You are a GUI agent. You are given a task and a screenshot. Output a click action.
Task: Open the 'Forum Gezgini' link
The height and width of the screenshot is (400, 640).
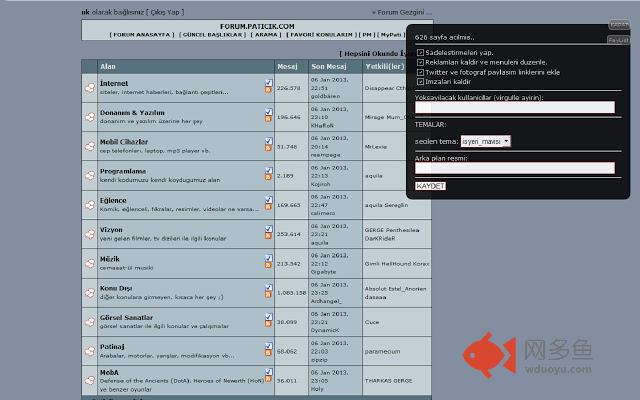[x=401, y=12]
